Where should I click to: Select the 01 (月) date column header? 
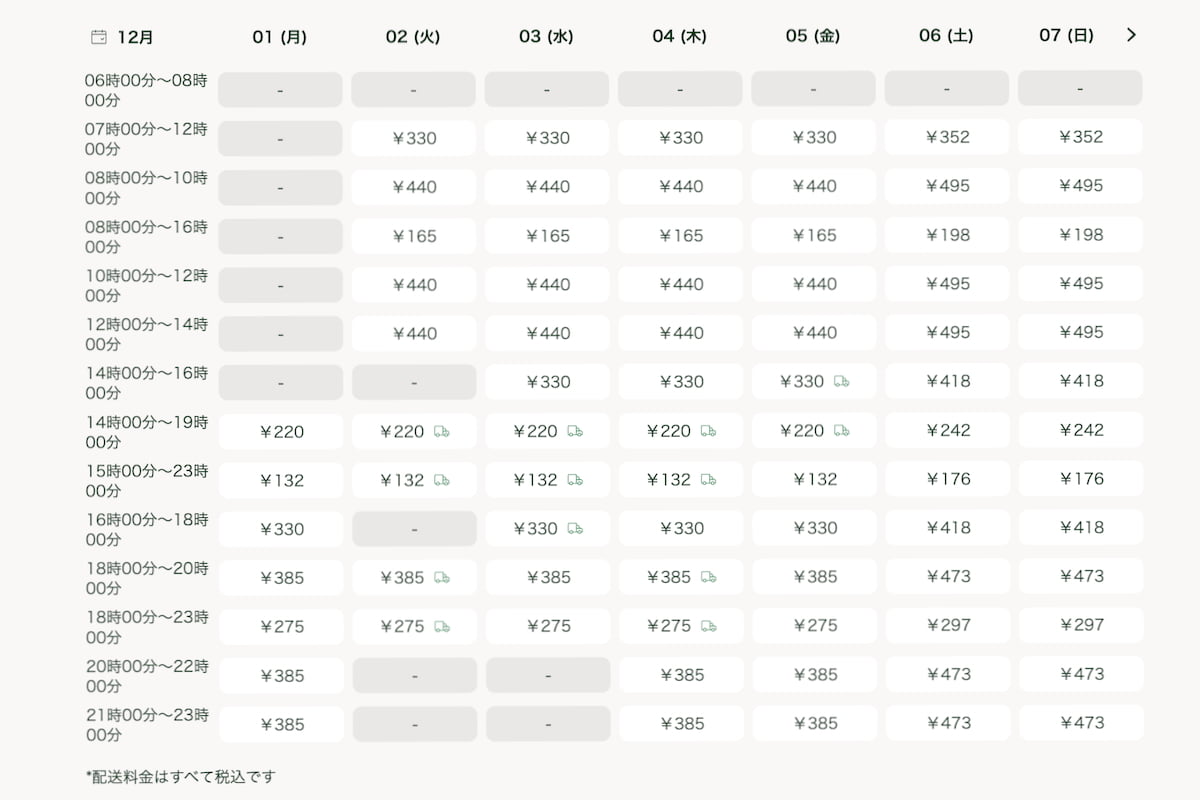pyautogui.click(x=280, y=37)
